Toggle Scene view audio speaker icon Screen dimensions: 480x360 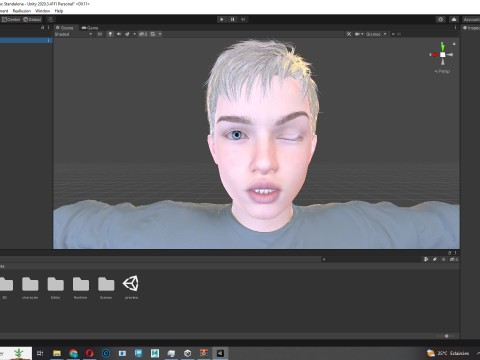pyautogui.click(x=119, y=34)
